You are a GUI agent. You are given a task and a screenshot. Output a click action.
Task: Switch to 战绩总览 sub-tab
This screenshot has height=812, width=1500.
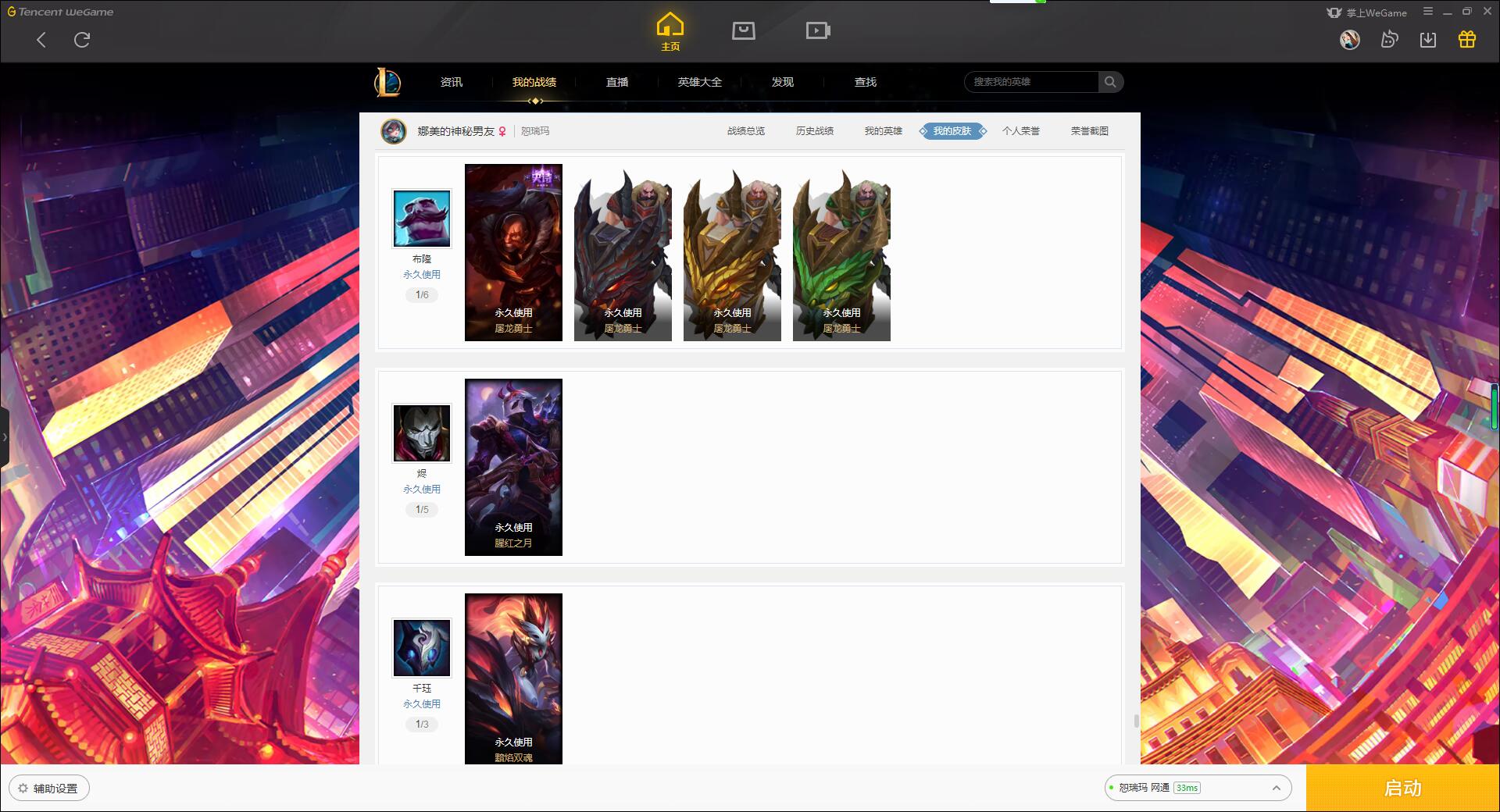click(746, 131)
